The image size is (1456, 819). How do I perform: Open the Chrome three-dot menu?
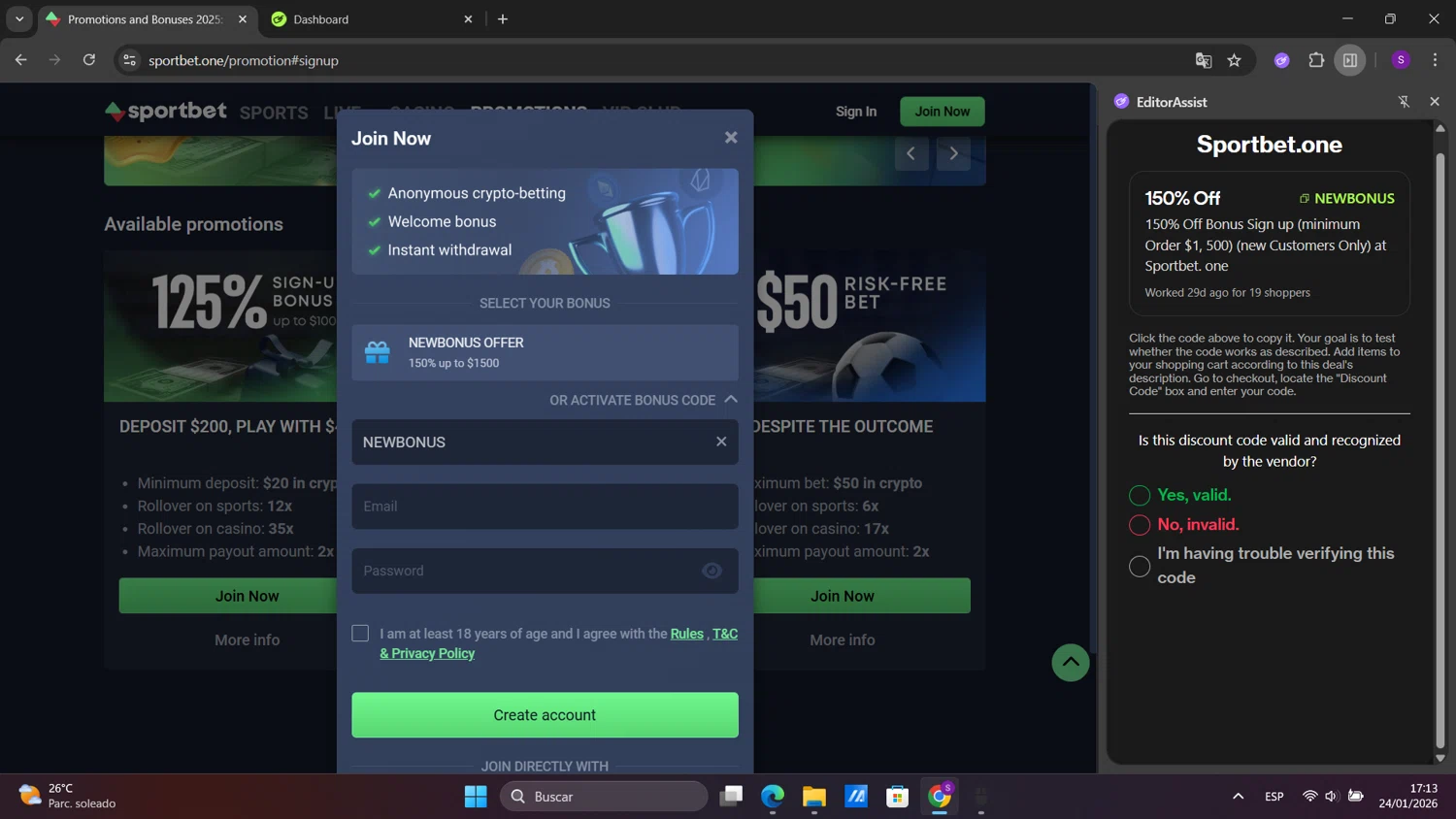coord(1435,60)
